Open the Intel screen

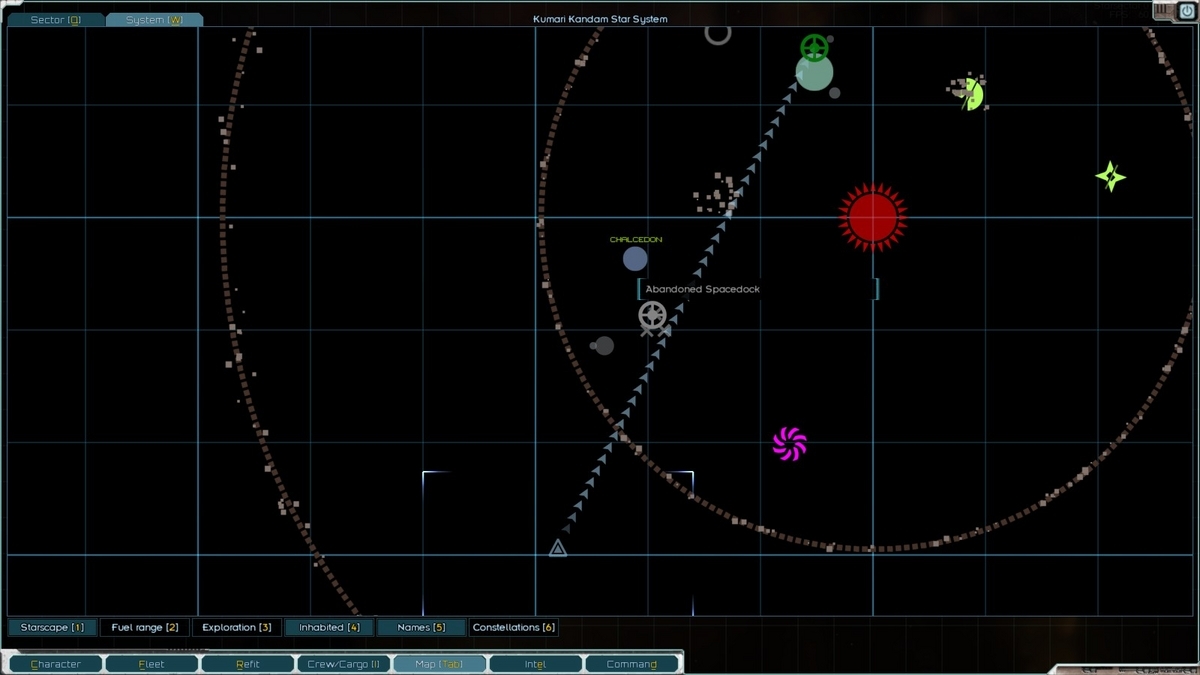(535, 664)
